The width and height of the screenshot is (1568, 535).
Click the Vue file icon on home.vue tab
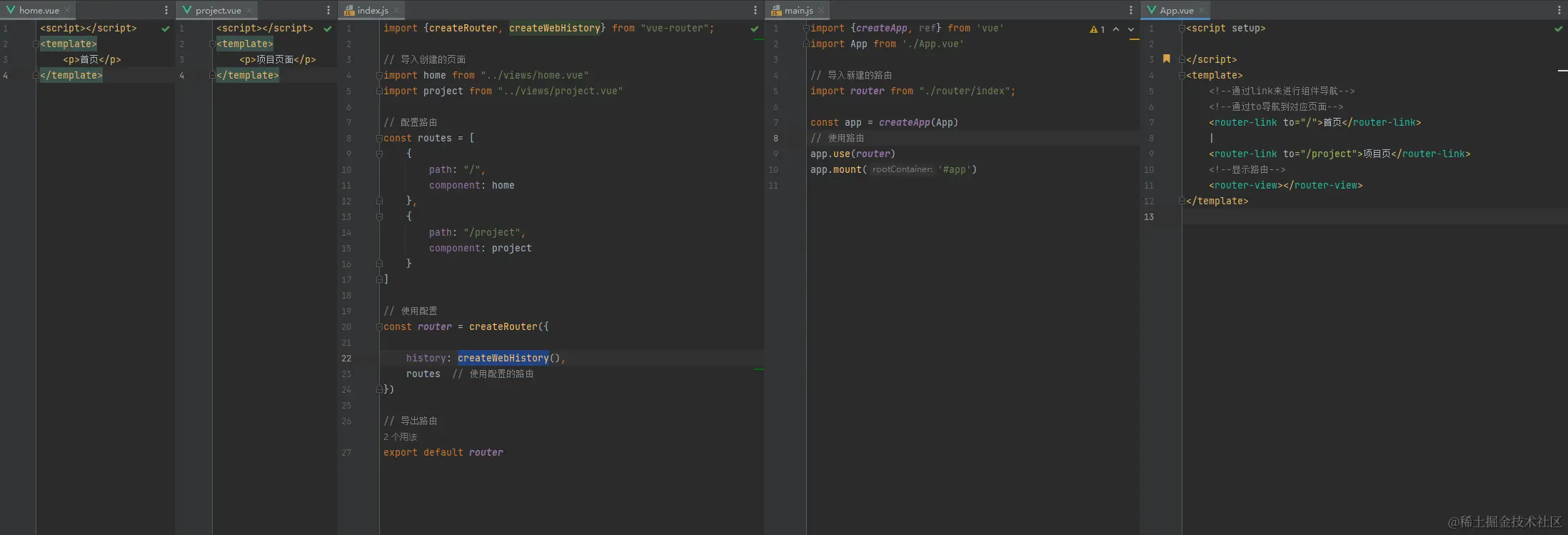(11, 10)
